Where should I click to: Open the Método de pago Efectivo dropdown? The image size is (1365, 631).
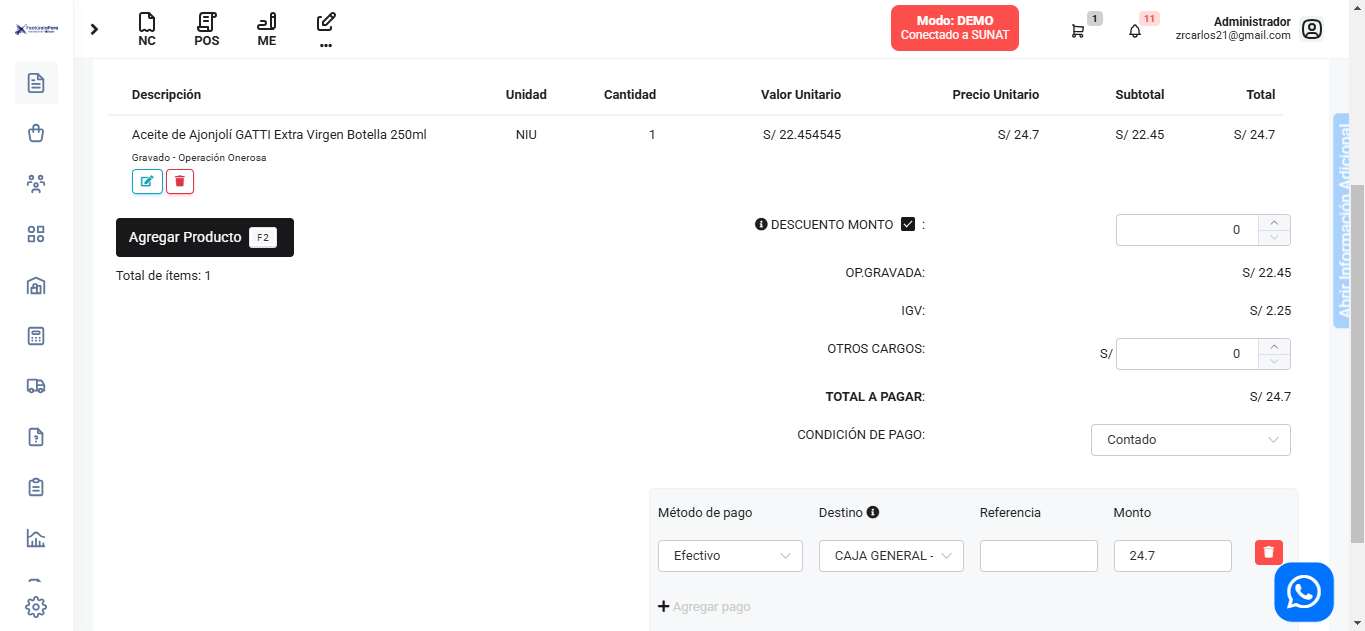pyautogui.click(x=730, y=556)
